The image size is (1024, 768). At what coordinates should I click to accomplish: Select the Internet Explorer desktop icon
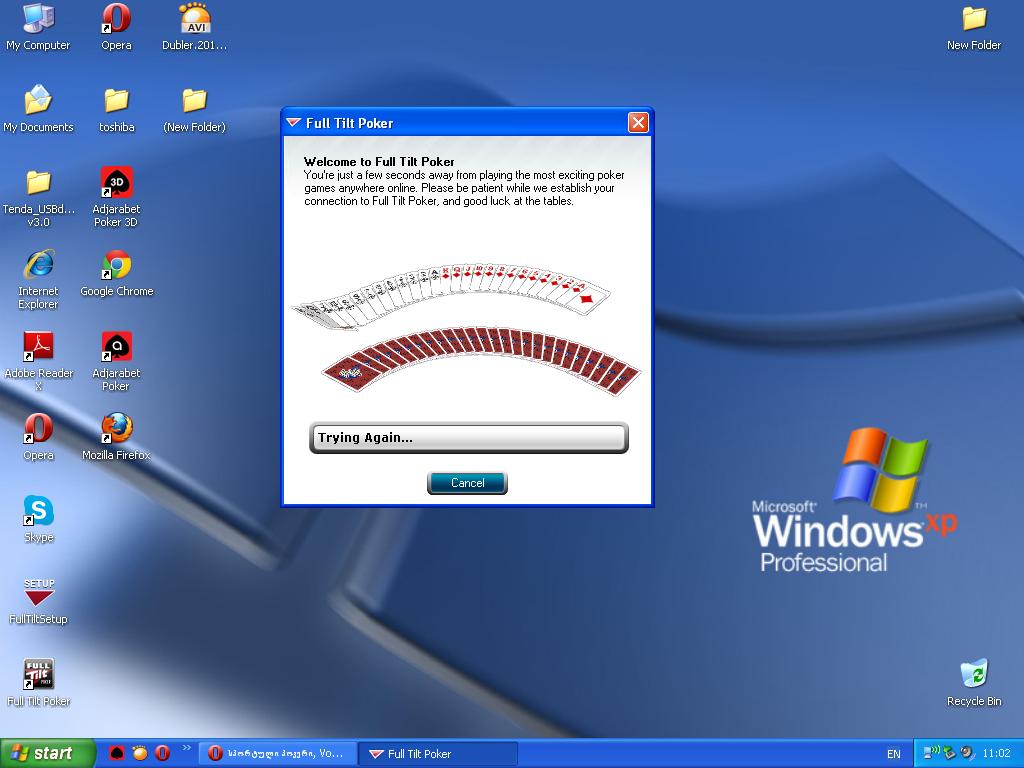tap(38, 280)
